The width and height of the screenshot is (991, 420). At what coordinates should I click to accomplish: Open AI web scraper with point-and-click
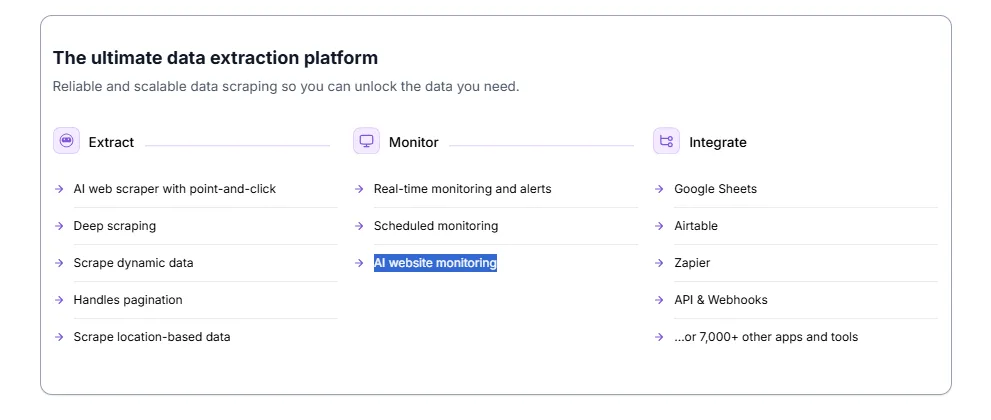coord(175,189)
